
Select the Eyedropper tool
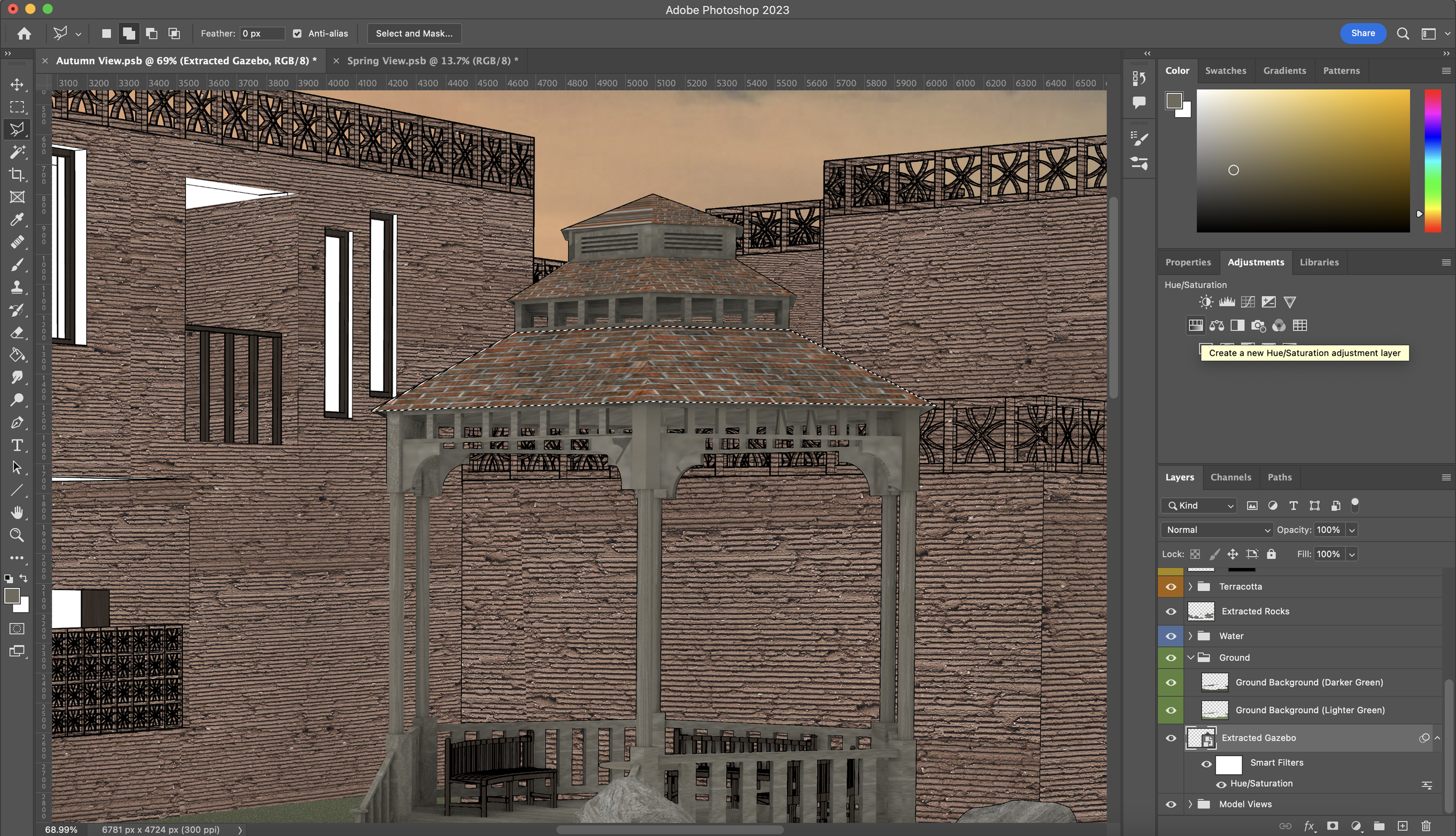(x=17, y=220)
